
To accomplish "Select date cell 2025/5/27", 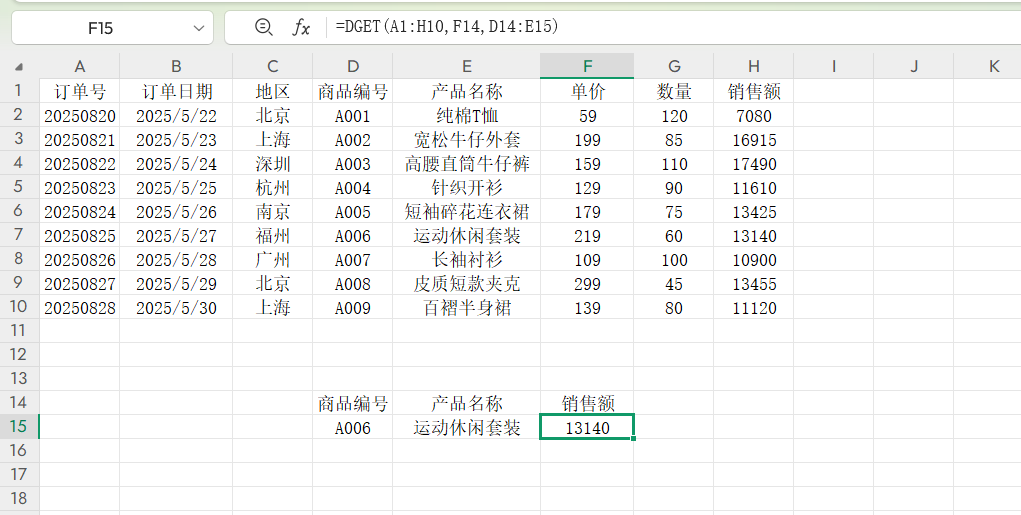I will point(176,236).
